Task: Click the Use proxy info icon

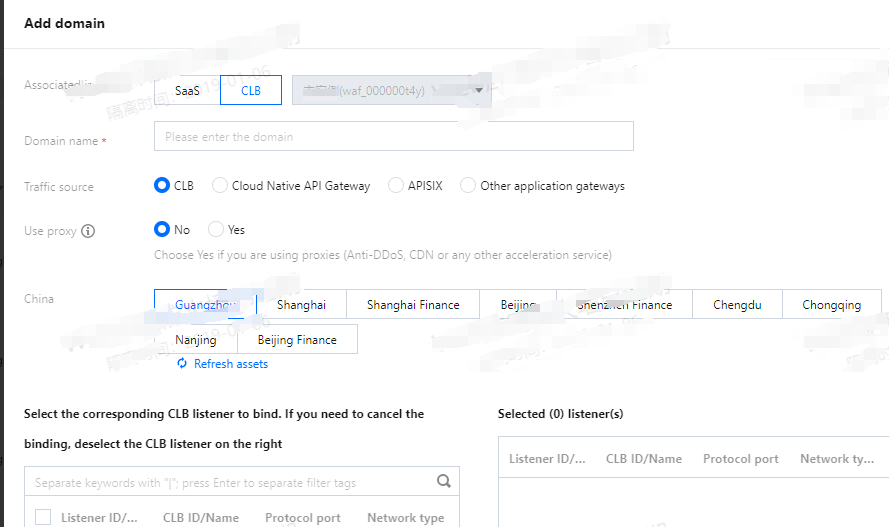Action: pos(88,231)
